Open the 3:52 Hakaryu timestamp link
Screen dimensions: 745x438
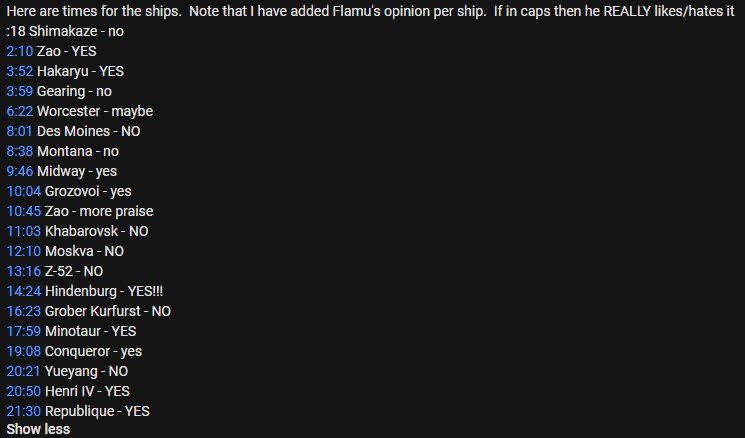[19, 71]
